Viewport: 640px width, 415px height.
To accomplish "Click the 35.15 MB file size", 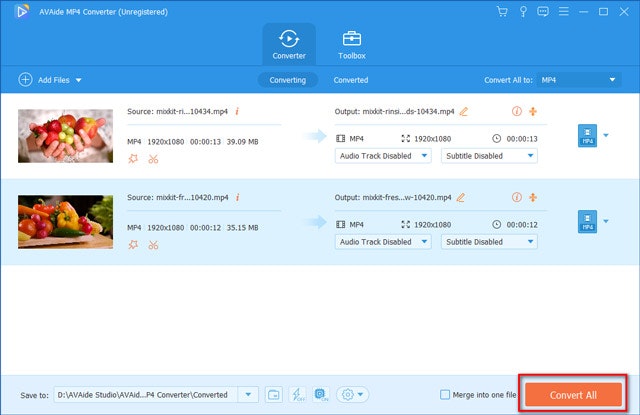I will [x=242, y=228].
